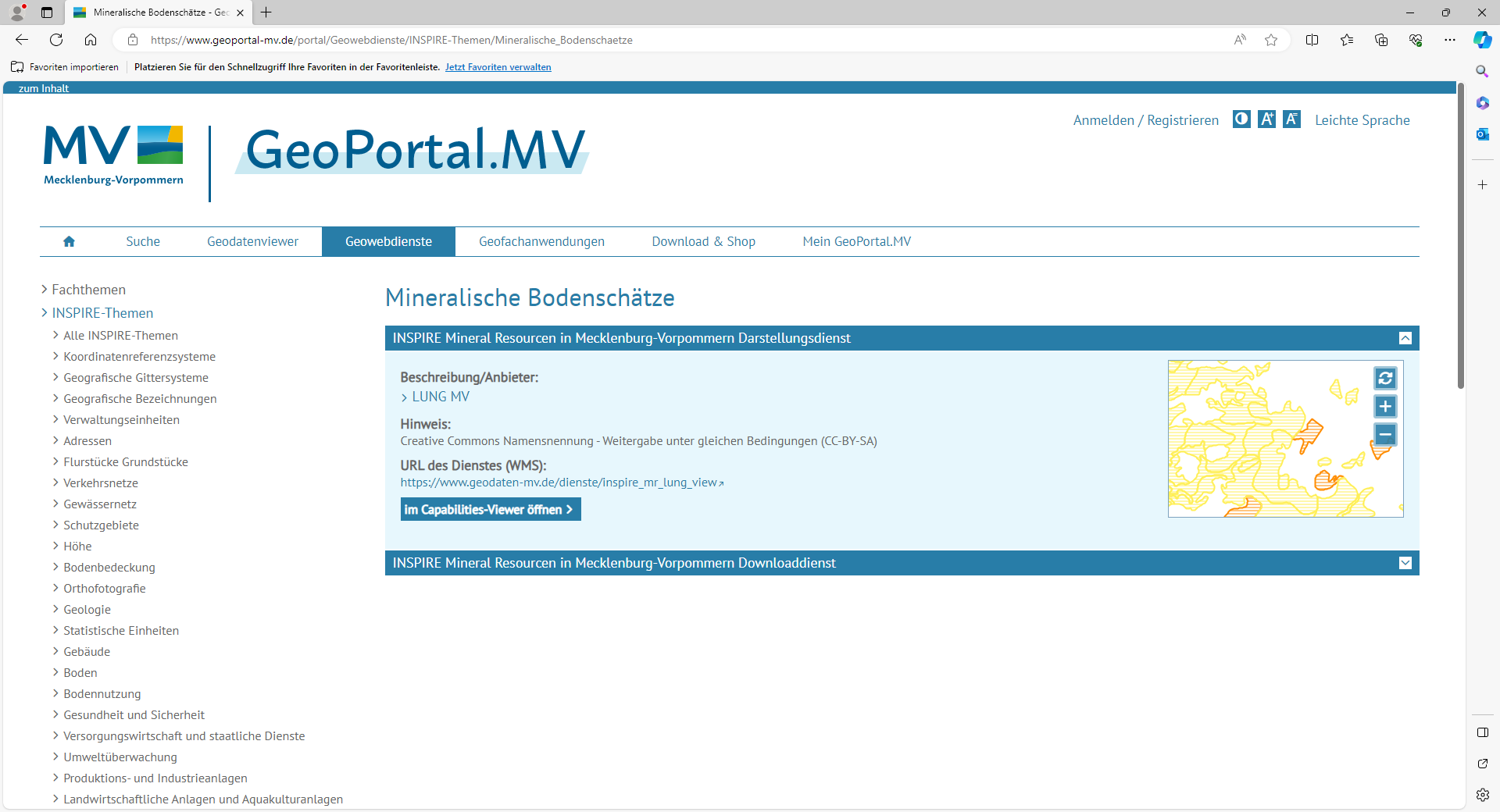The height and width of the screenshot is (812, 1500).
Task: Click im Capabilities-Viewer öffnen button
Action: pyautogui.click(x=491, y=510)
